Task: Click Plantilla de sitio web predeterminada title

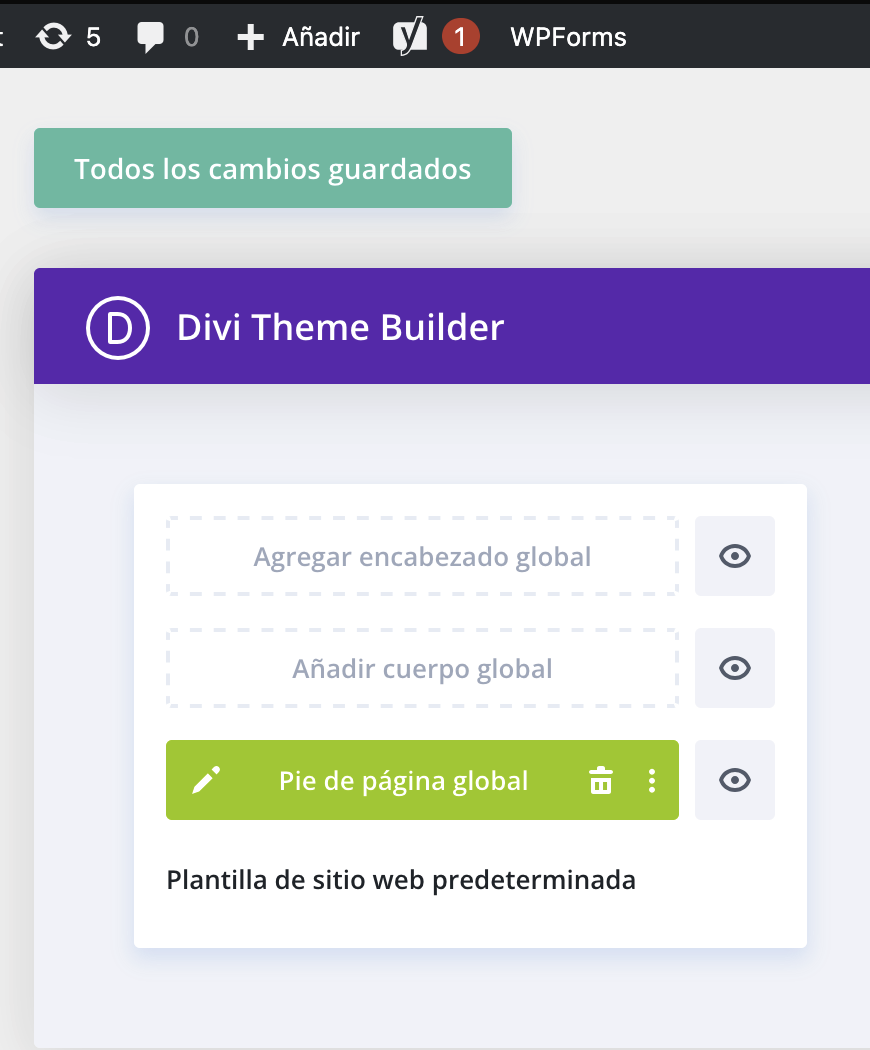Action: coord(401,880)
